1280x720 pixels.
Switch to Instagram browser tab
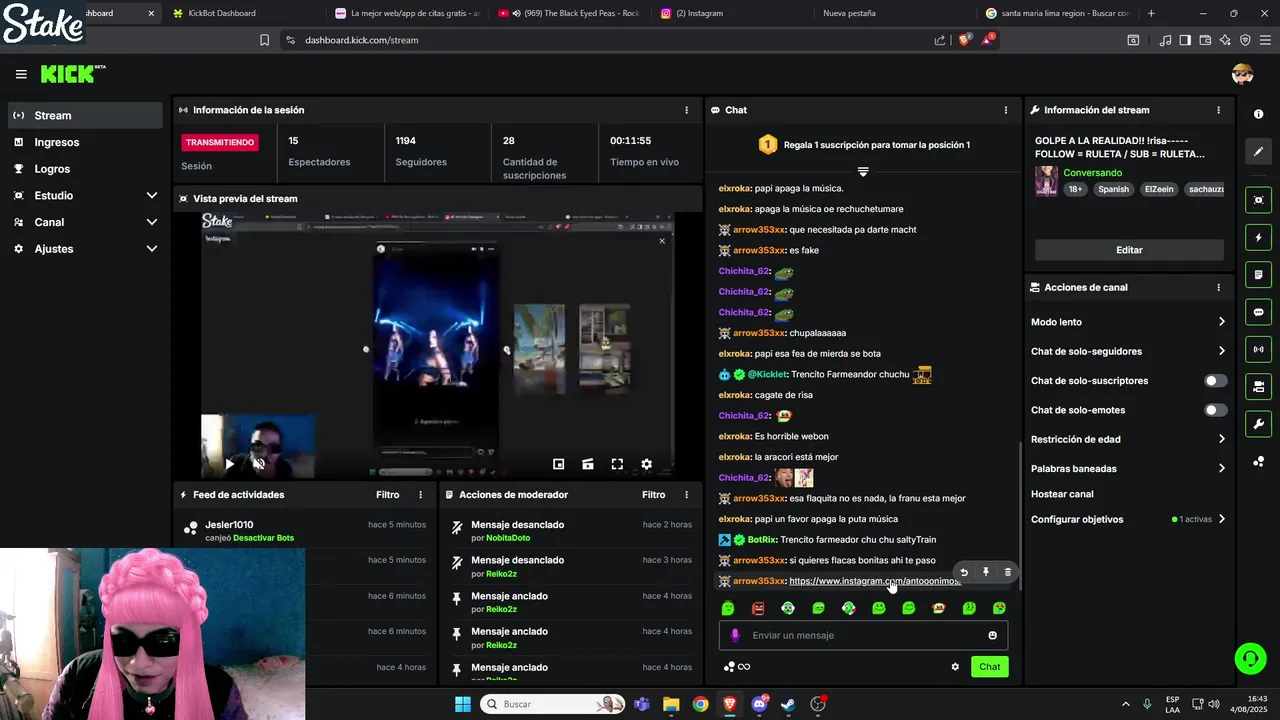point(733,13)
